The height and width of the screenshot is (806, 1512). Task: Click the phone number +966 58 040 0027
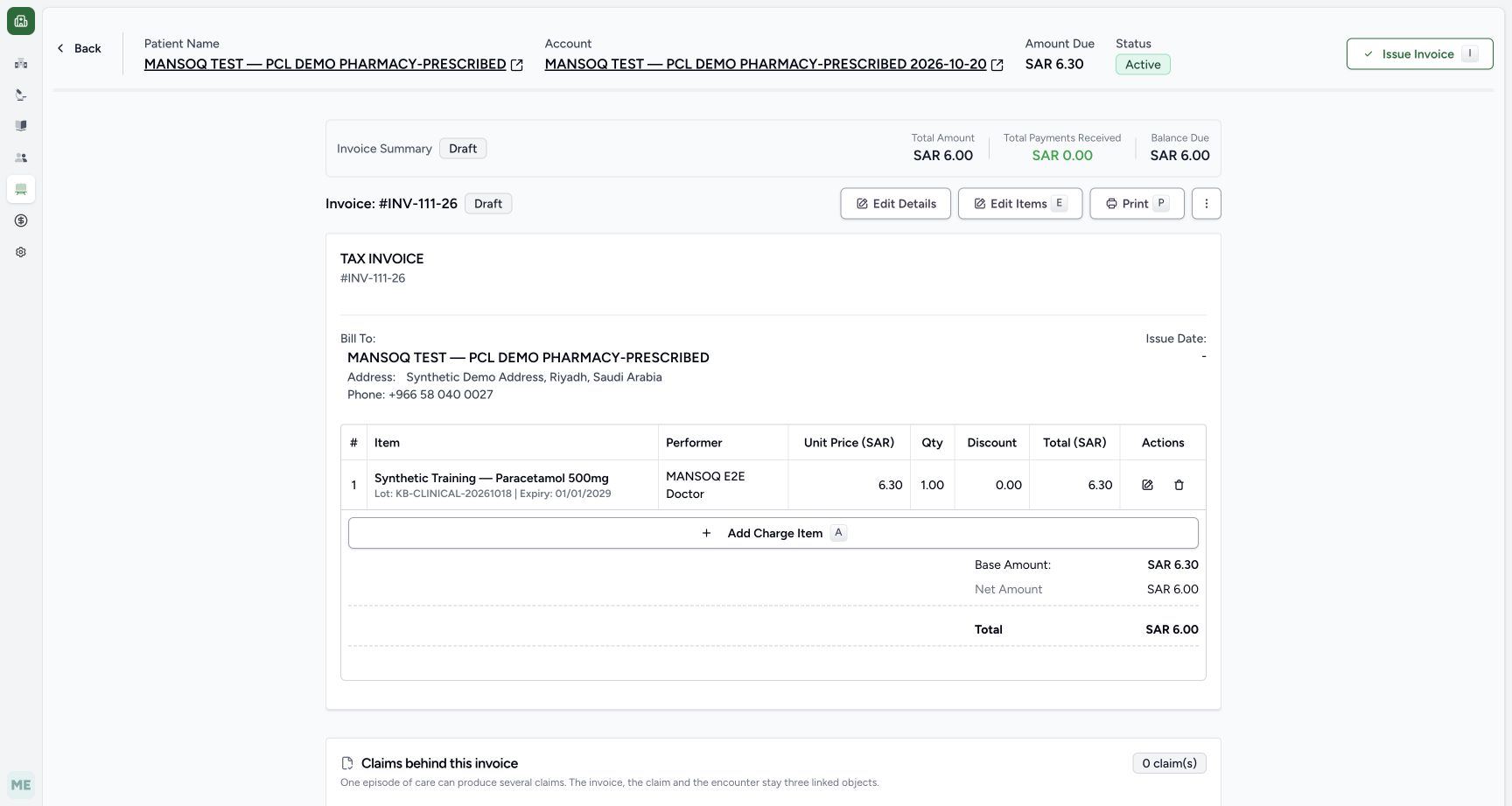pyautogui.click(x=440, y=395)
